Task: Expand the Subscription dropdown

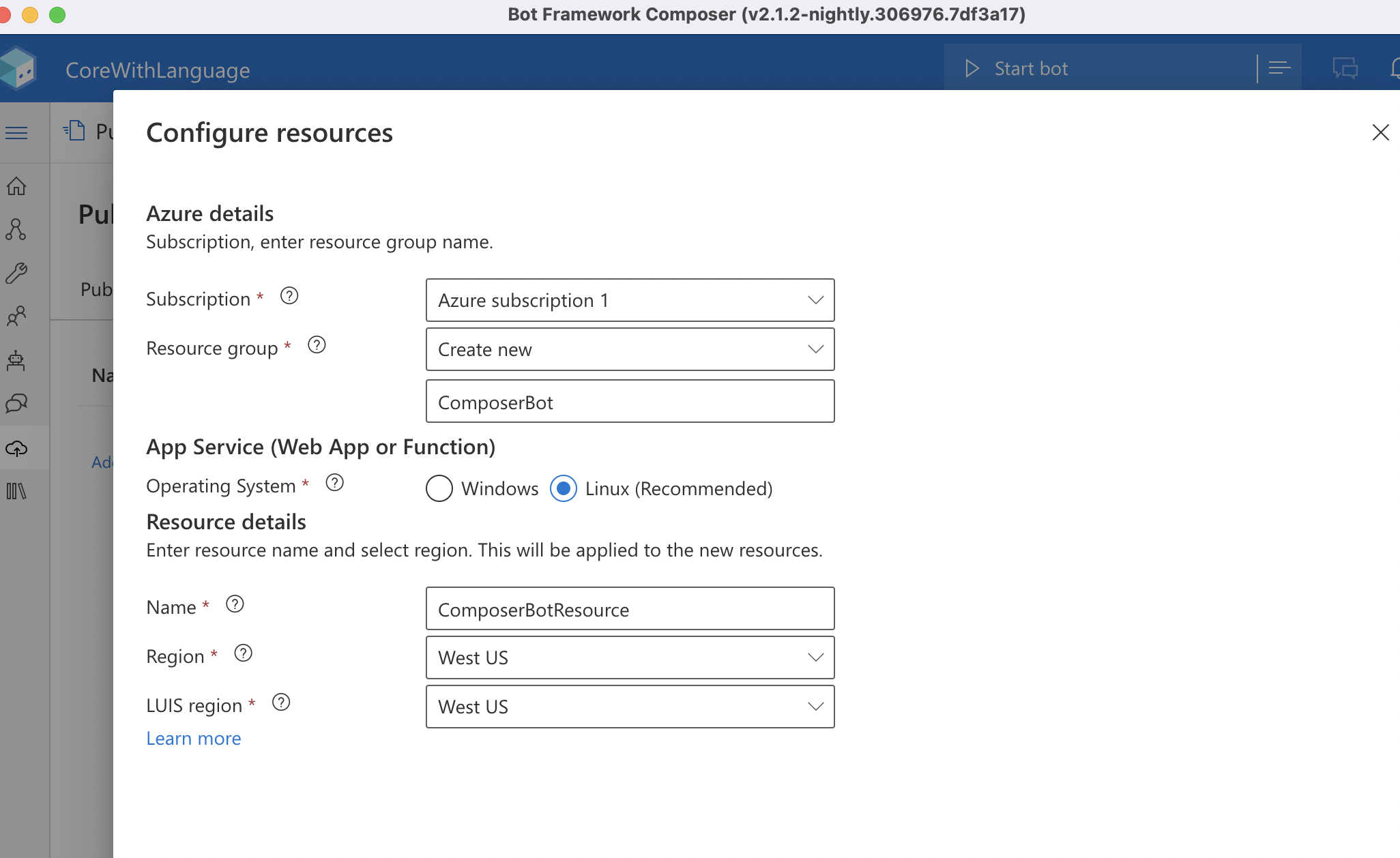Action: click(630, 300)
